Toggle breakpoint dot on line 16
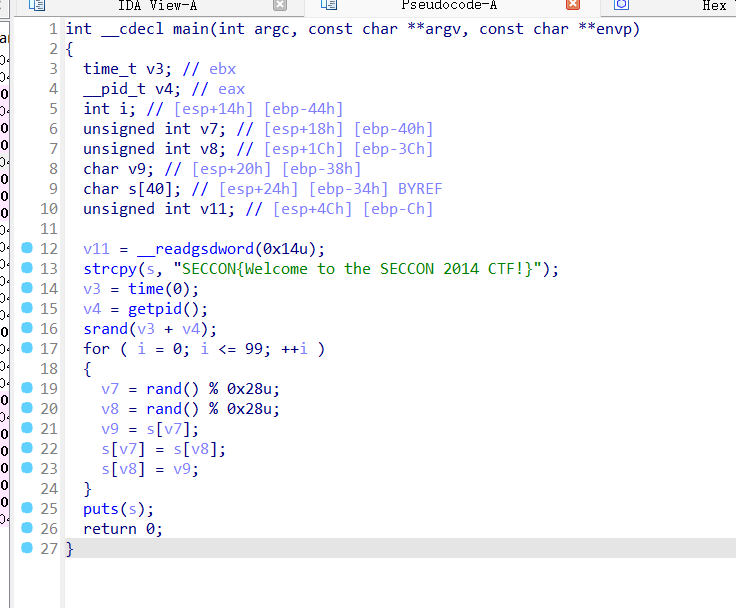Screen dimensions: 736x608 pos(27,327)
